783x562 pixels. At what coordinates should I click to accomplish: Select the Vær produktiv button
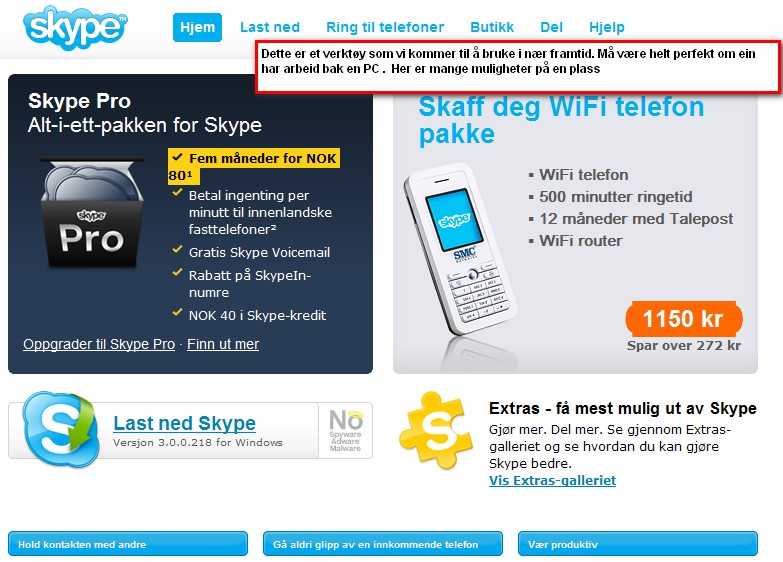tap(638, 544)
